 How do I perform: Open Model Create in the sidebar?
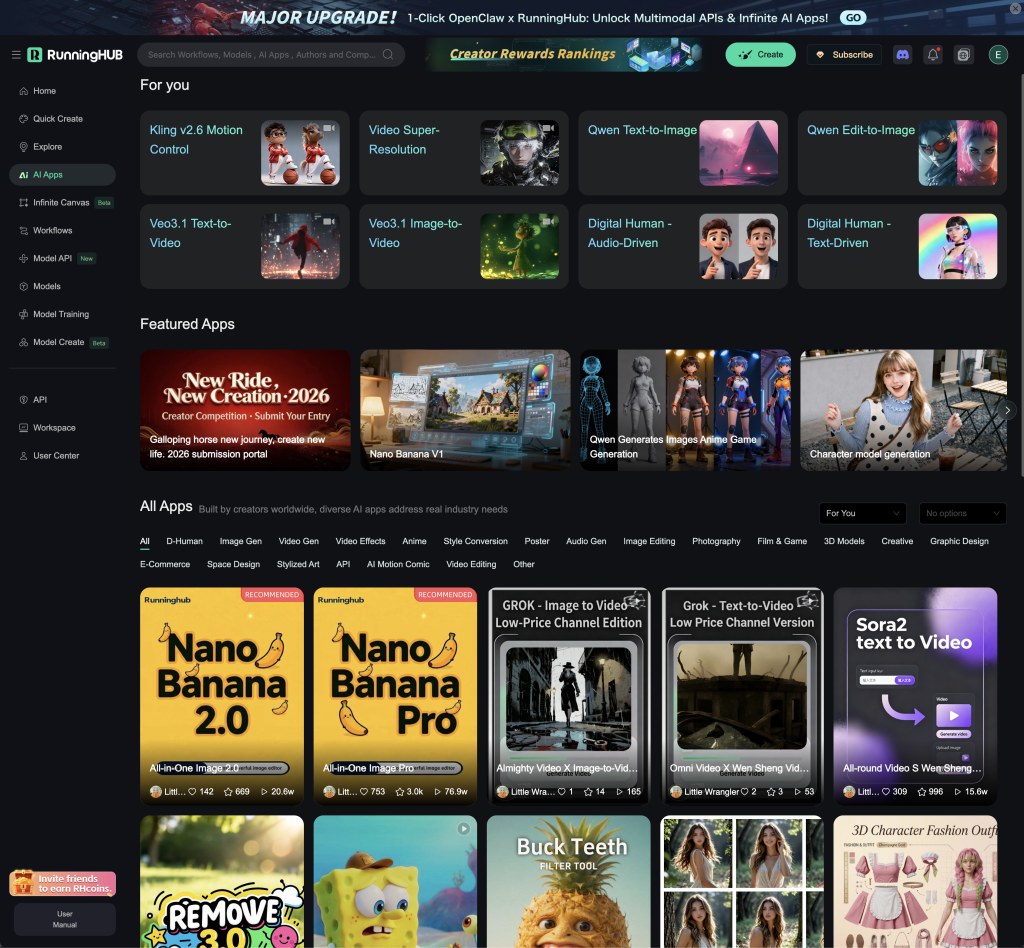point(62,342)
